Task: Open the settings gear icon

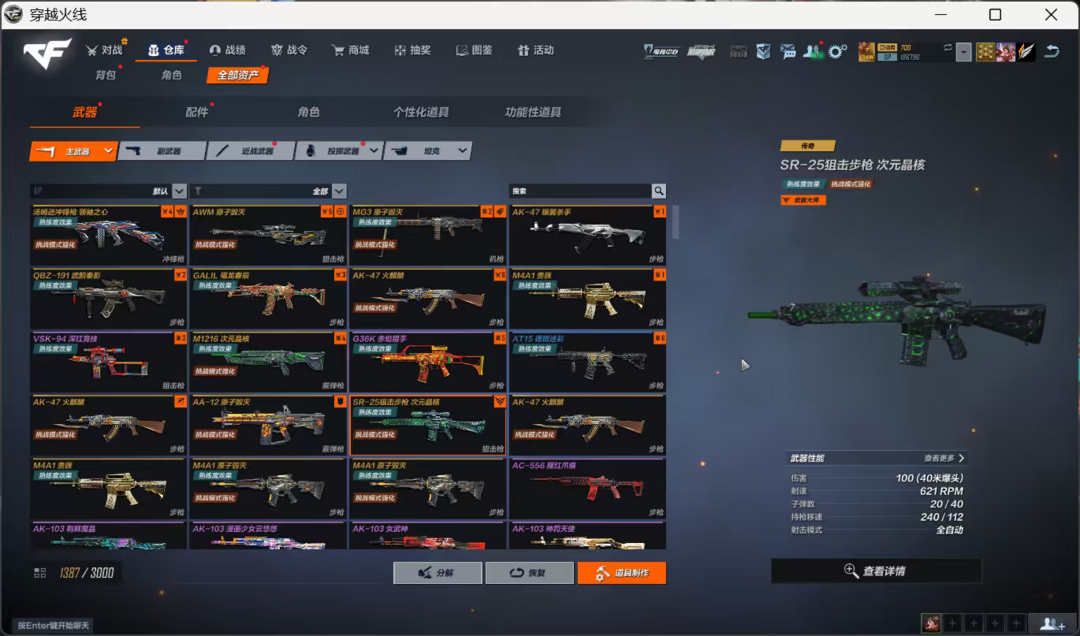Action: pos(838,52)
